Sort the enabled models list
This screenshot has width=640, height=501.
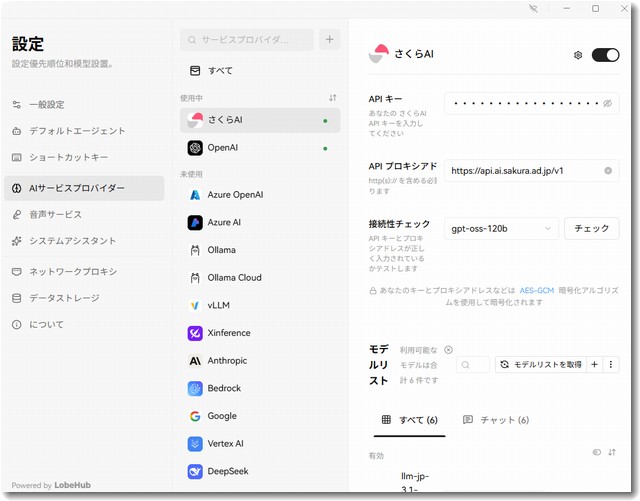(611, 452)
